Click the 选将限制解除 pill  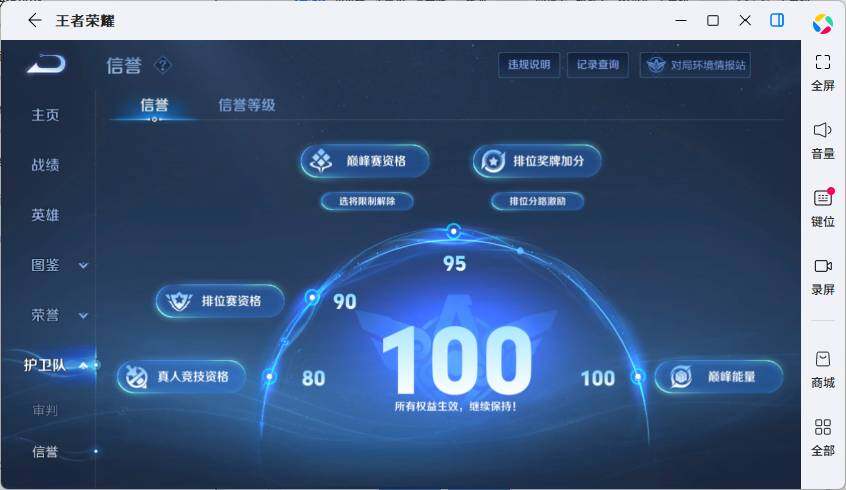click(x=367, y=201)
